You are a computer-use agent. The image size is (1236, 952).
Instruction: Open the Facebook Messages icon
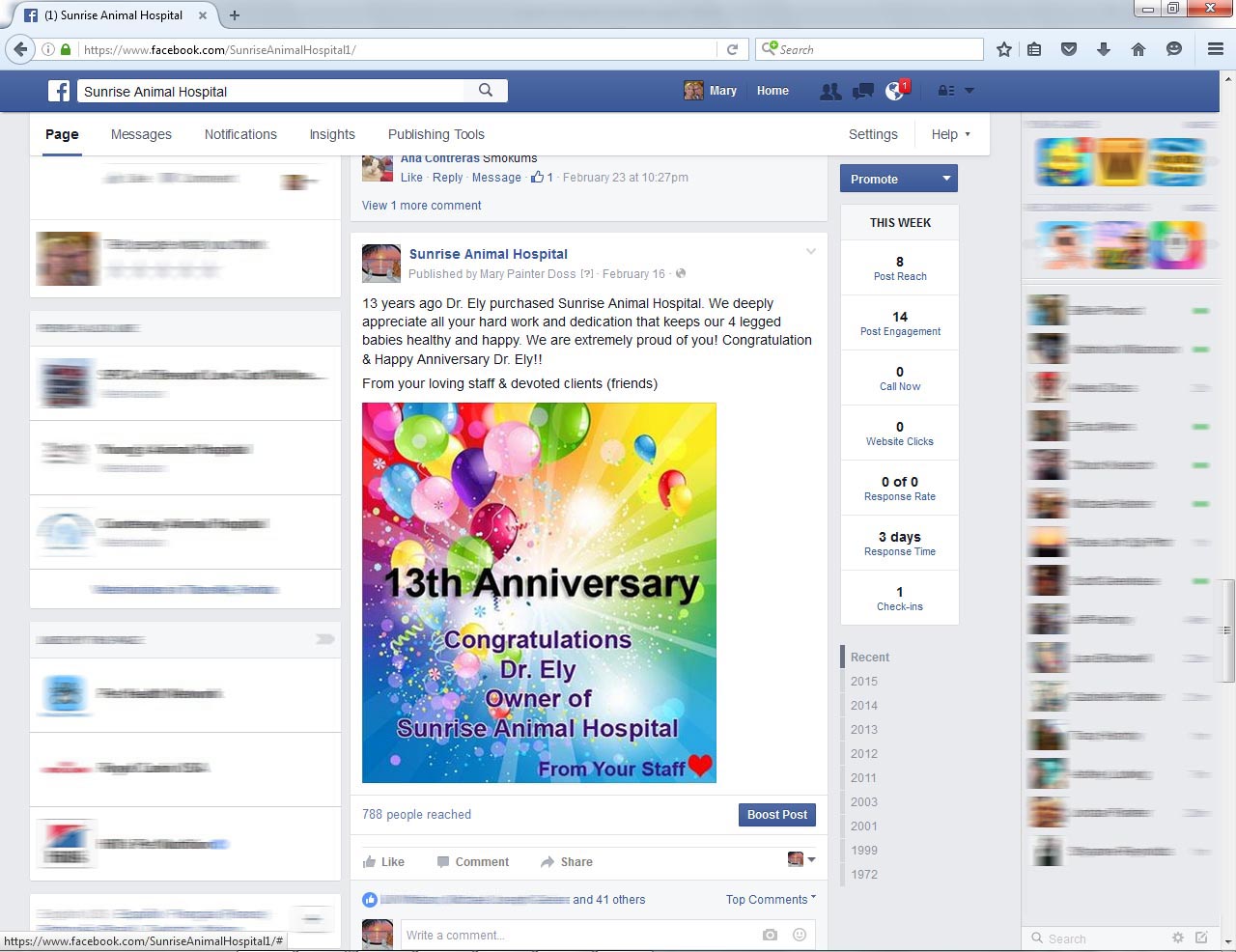click(863, 91)
